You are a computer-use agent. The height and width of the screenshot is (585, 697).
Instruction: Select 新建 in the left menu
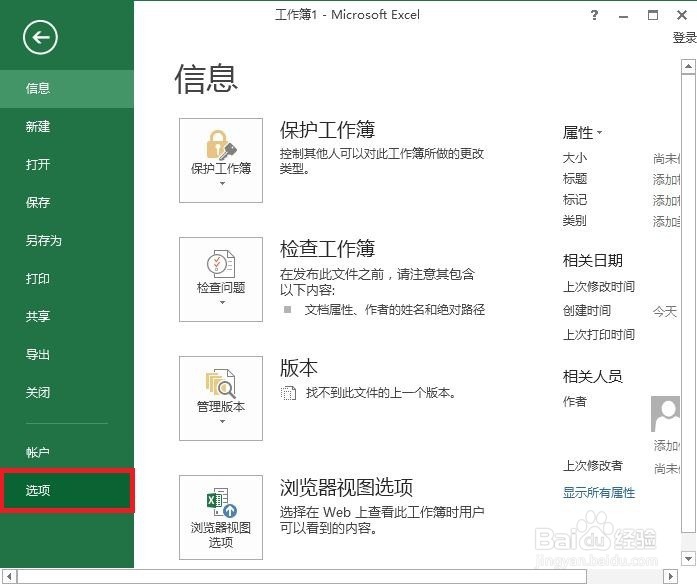coord(67,127)
